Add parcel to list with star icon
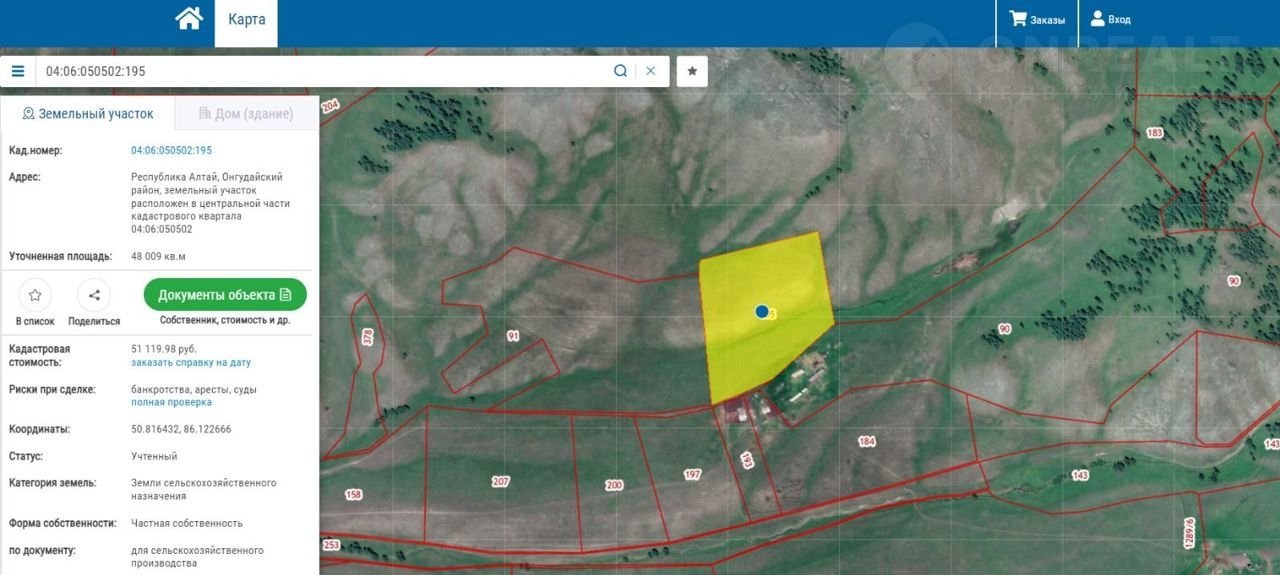The width and height of the screenshot is (1280, 575). 35,295
